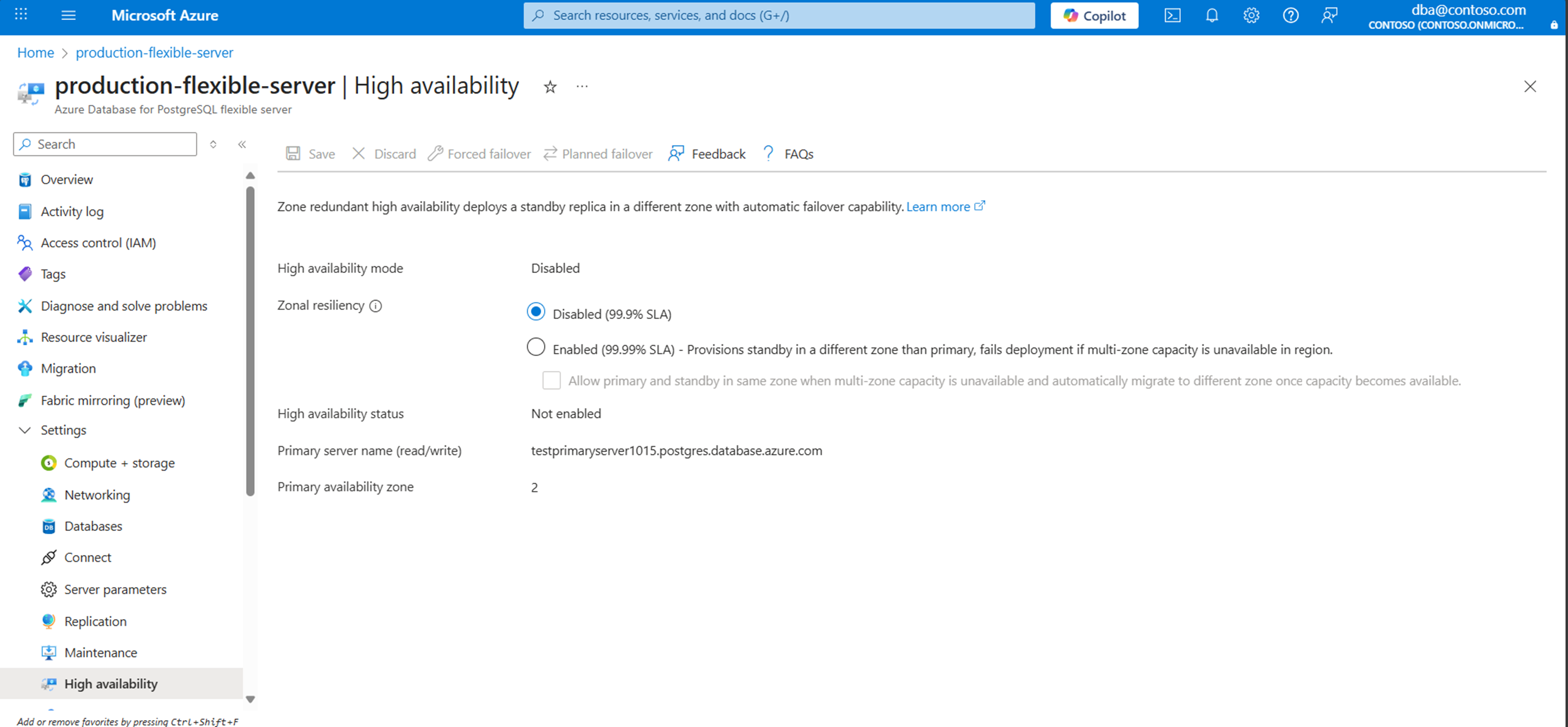This screenshot has height=727, width=1568.
Task: Collapse the Settings section in sidebar
Action: pyautogui.click(x=25, y=431)
